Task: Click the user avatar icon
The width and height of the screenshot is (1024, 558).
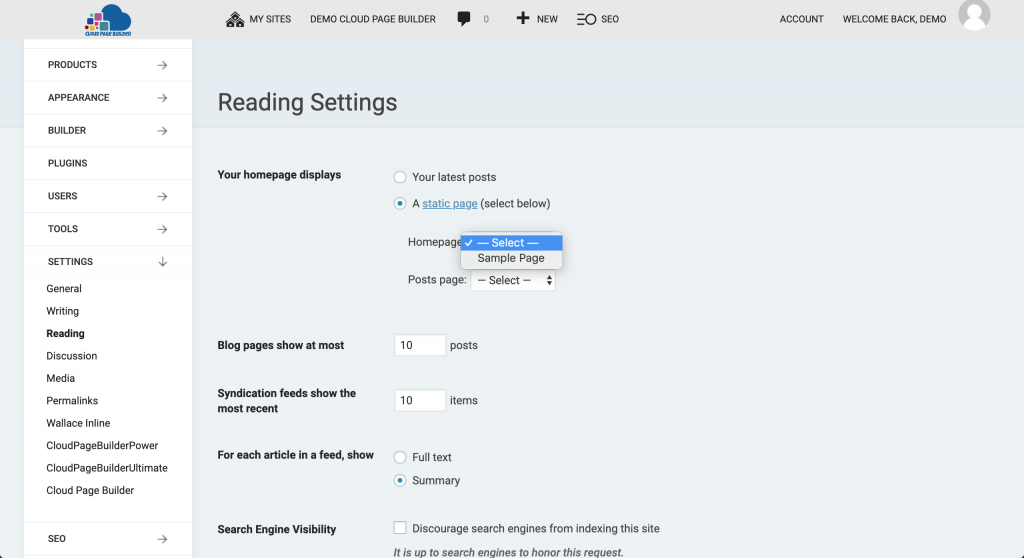Action: click(973, 15)
